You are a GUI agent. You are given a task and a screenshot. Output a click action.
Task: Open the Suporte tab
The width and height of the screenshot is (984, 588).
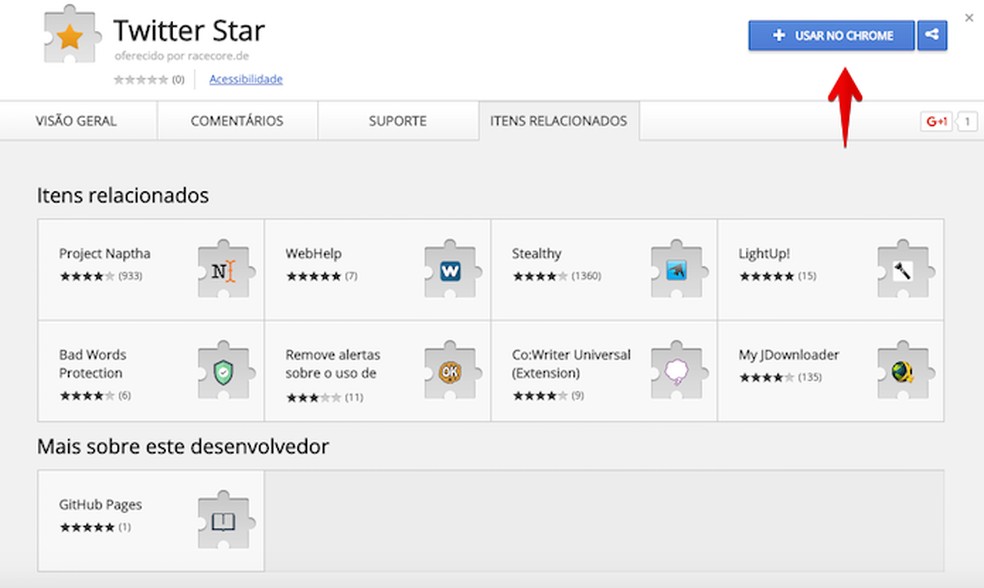(x=398, y=120)
